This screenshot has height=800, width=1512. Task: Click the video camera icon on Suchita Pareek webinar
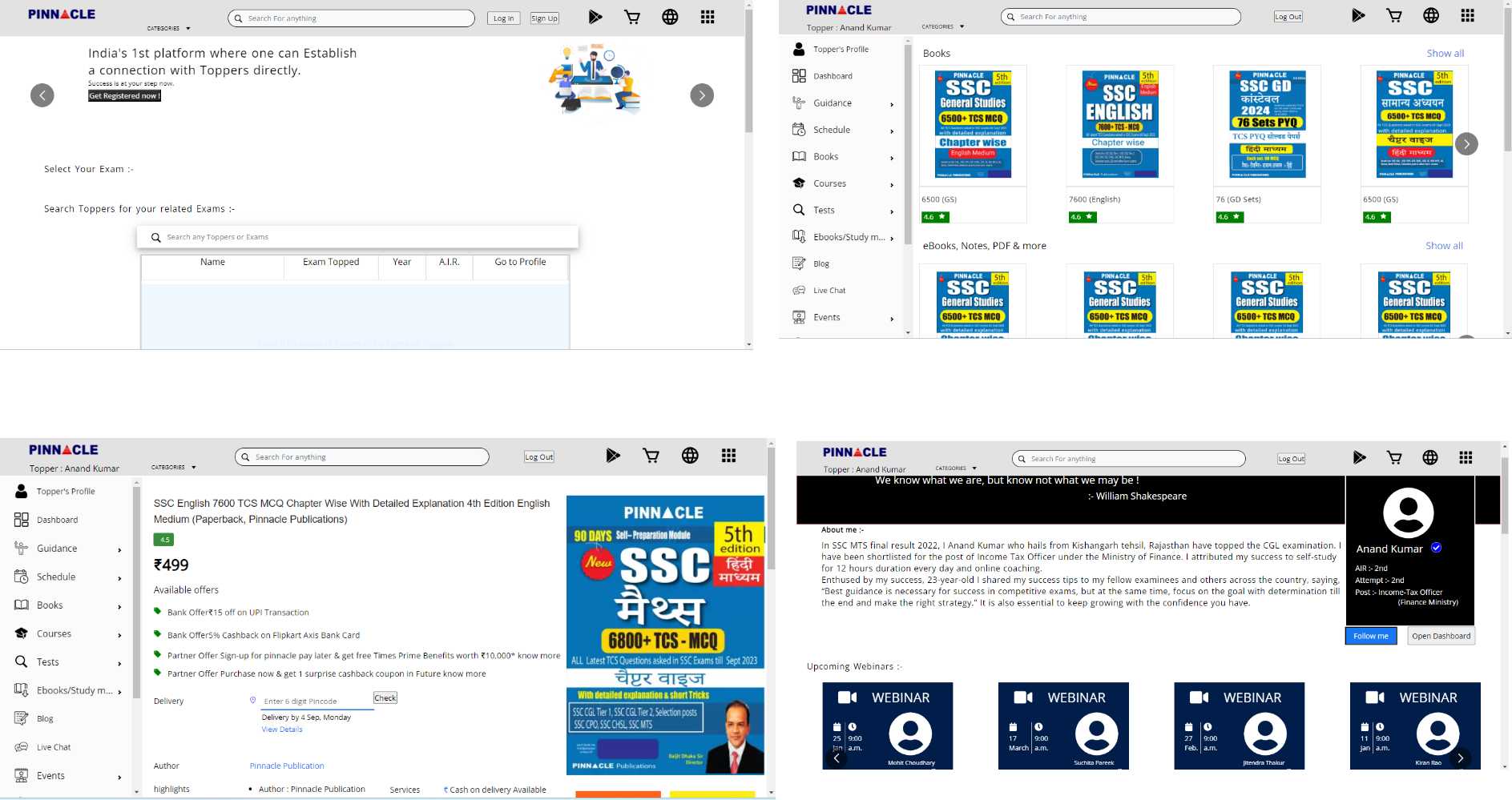pyautogui.click(x=1023, y=697)
